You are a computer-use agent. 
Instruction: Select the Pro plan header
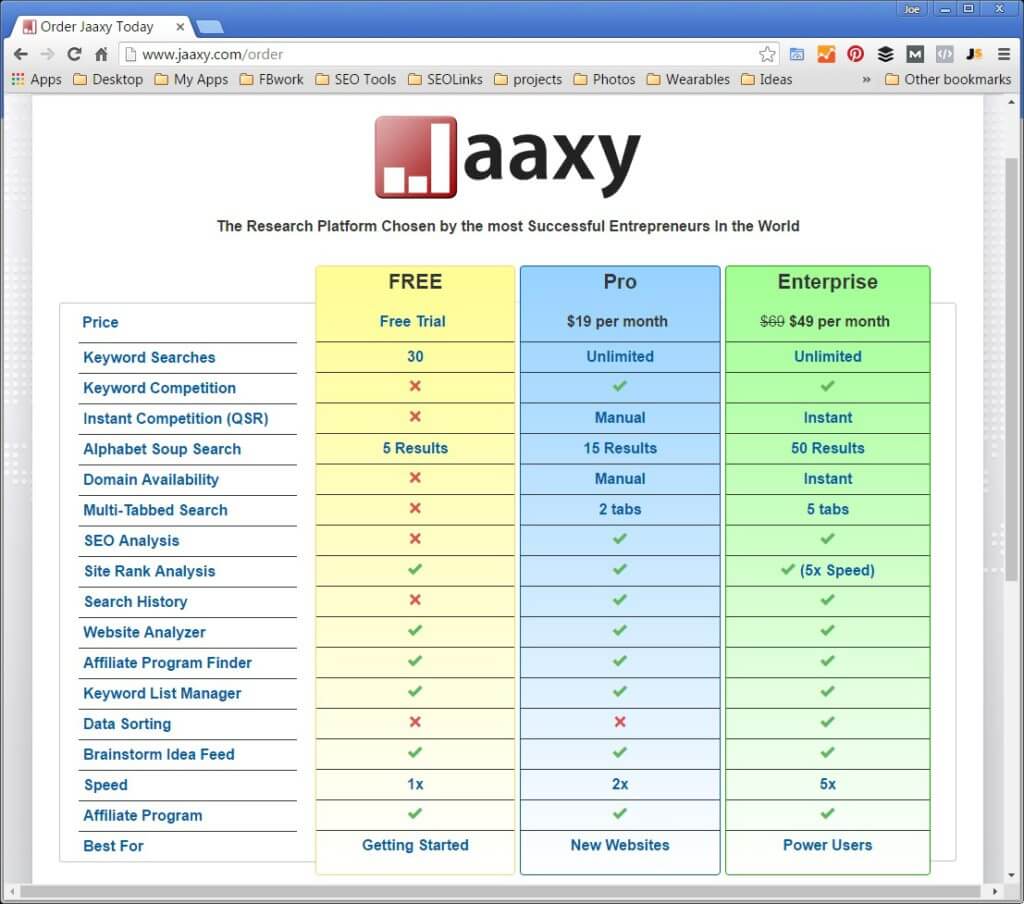tap(620, 282)
